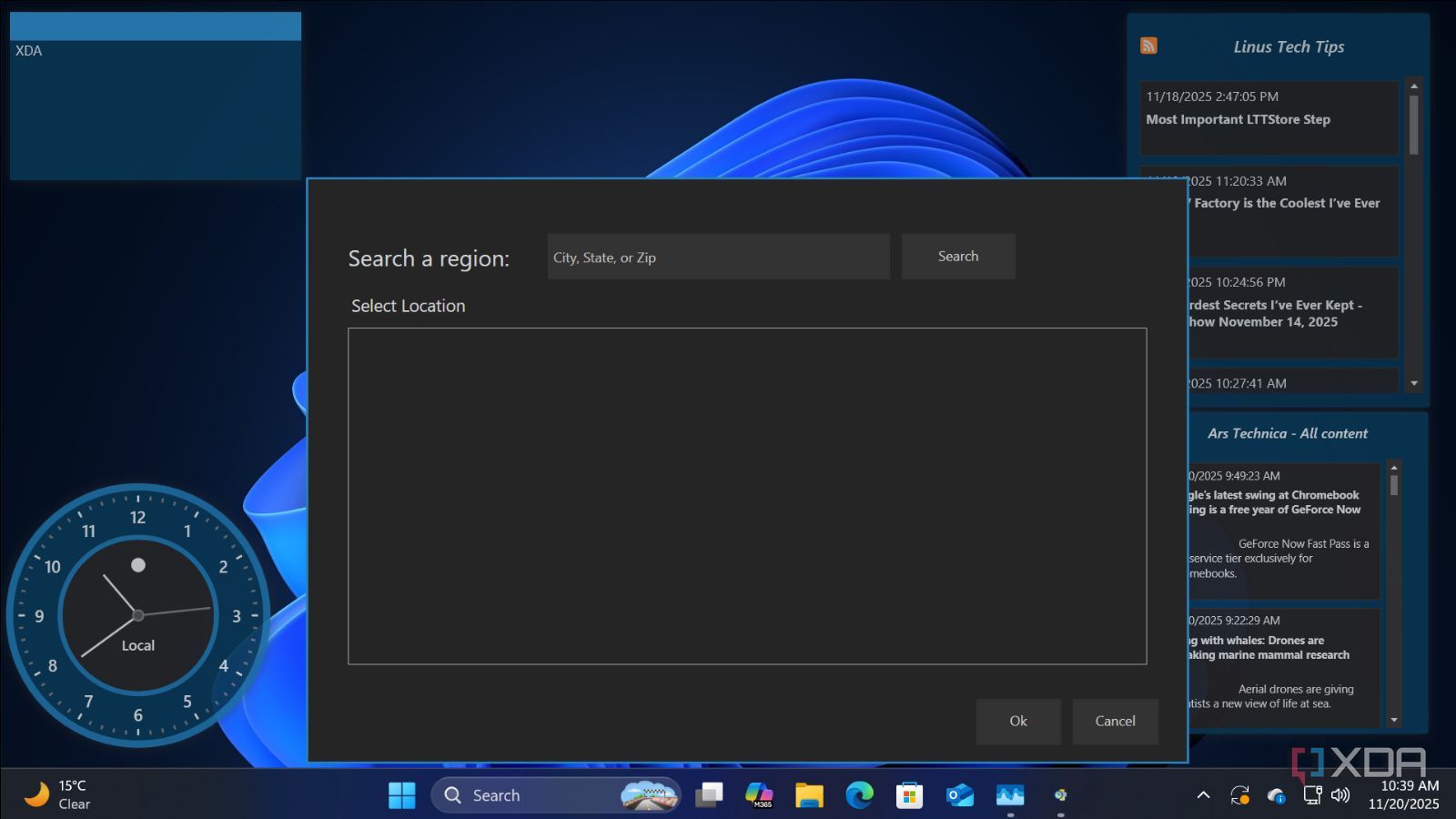Click the Search button in the dialog
Image resolution: width=1456 pixels, height=819 pixels.
point(958,257)
